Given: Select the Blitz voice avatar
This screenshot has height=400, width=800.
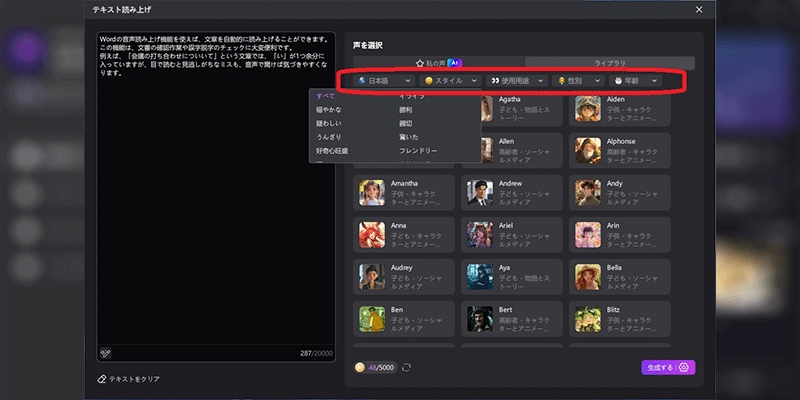Looking at the screenshot, I should point(588,319).
